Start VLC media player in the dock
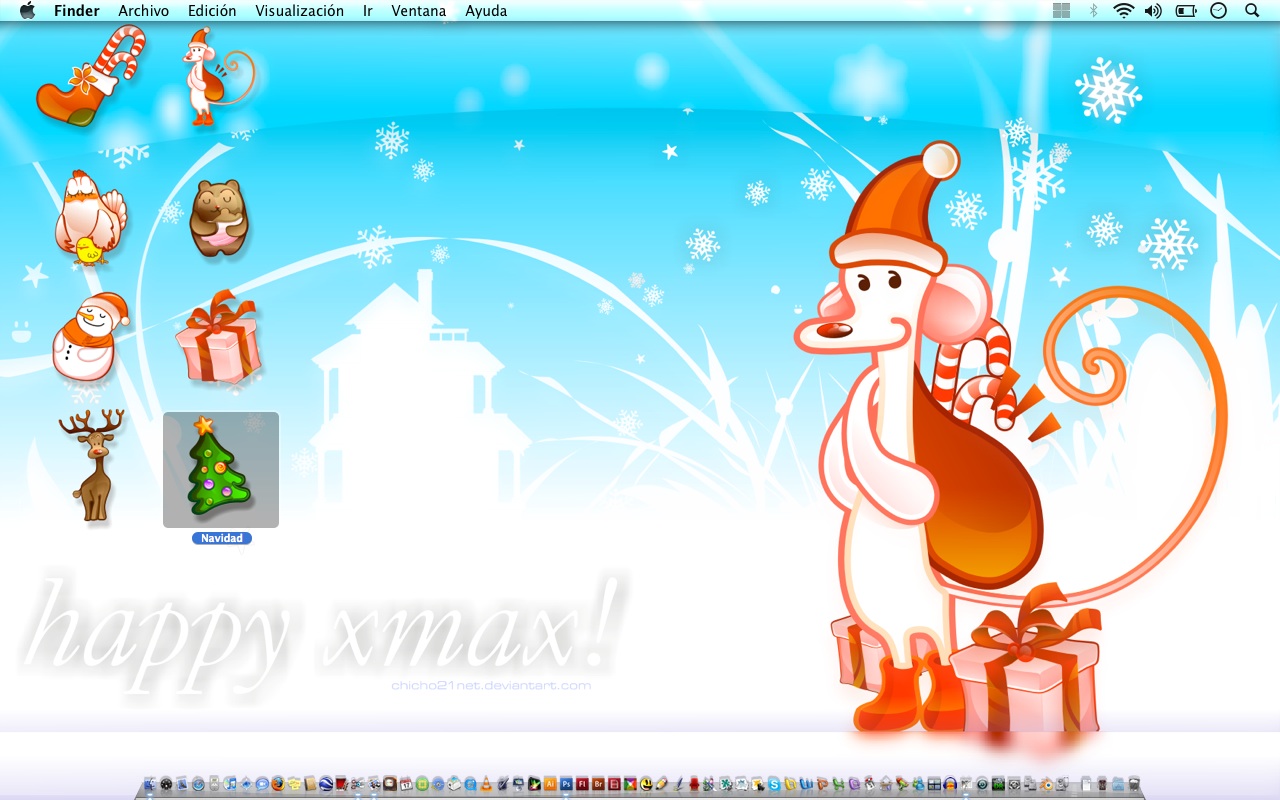Viewport: 1280px width, 800px height. [x=484, y=786]
